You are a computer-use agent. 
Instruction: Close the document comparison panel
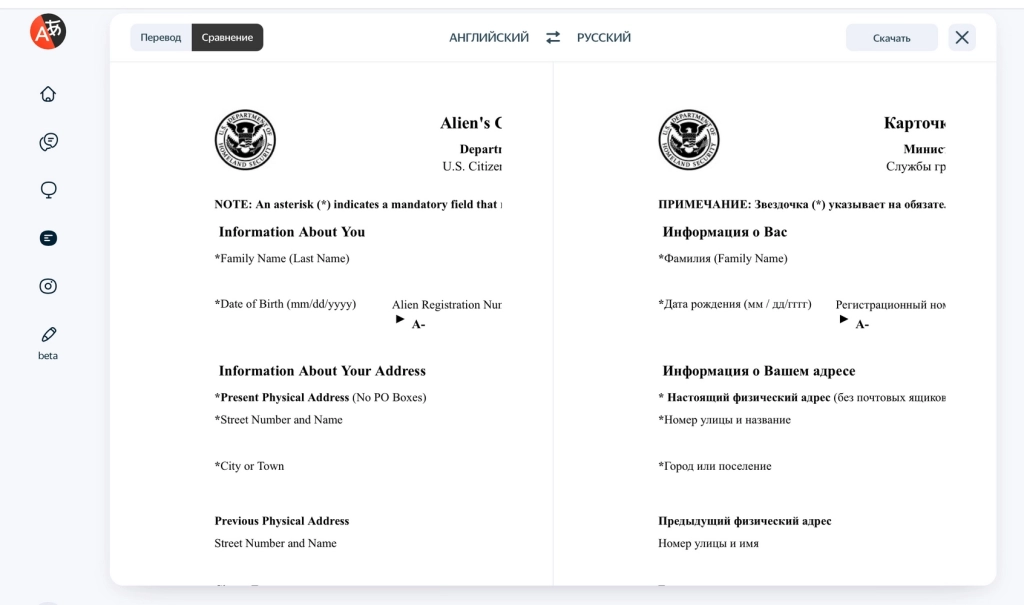(x=962, y=37)
